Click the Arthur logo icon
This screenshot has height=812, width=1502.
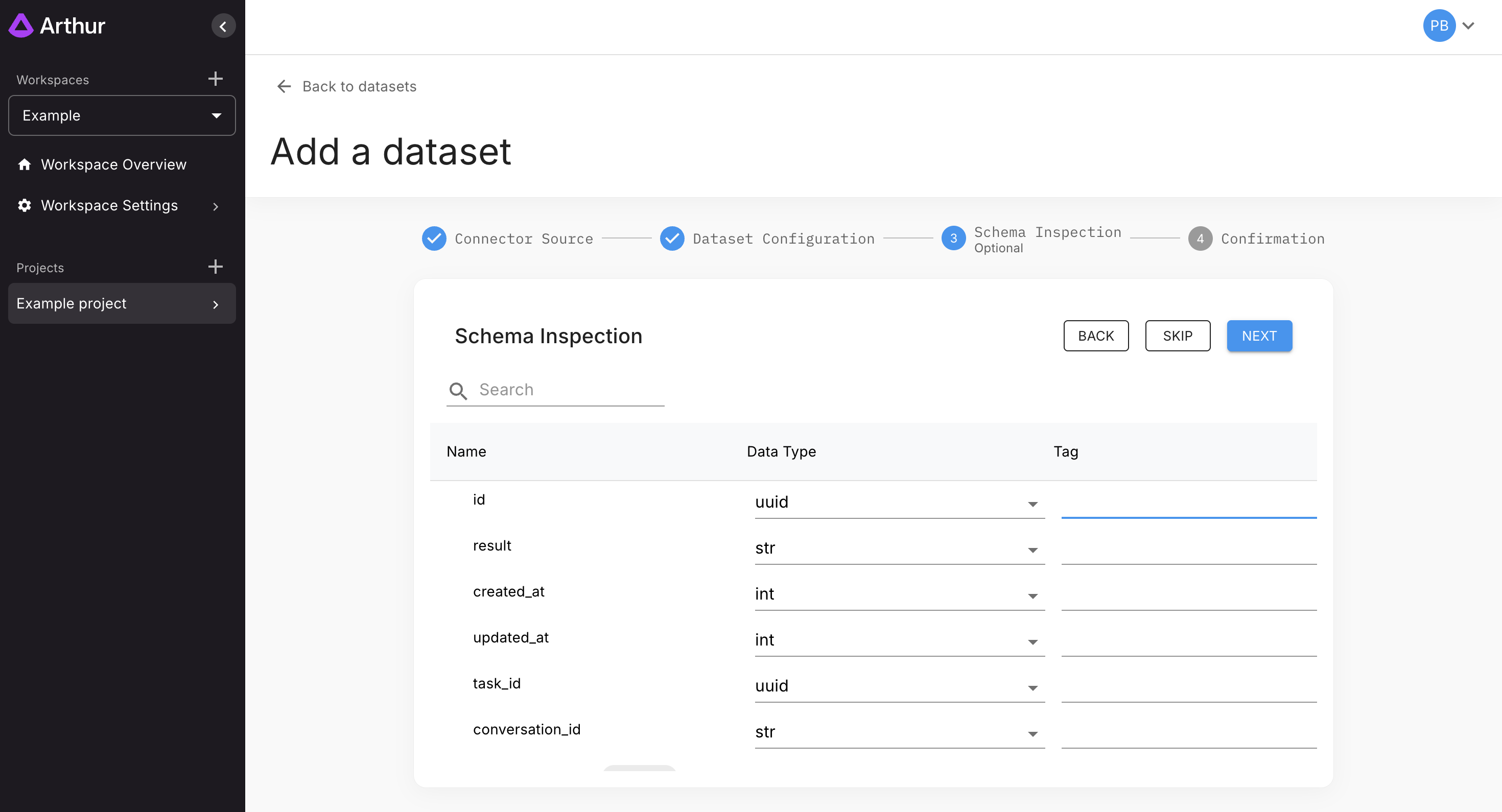pyautogui.click(x=21, y=26)
